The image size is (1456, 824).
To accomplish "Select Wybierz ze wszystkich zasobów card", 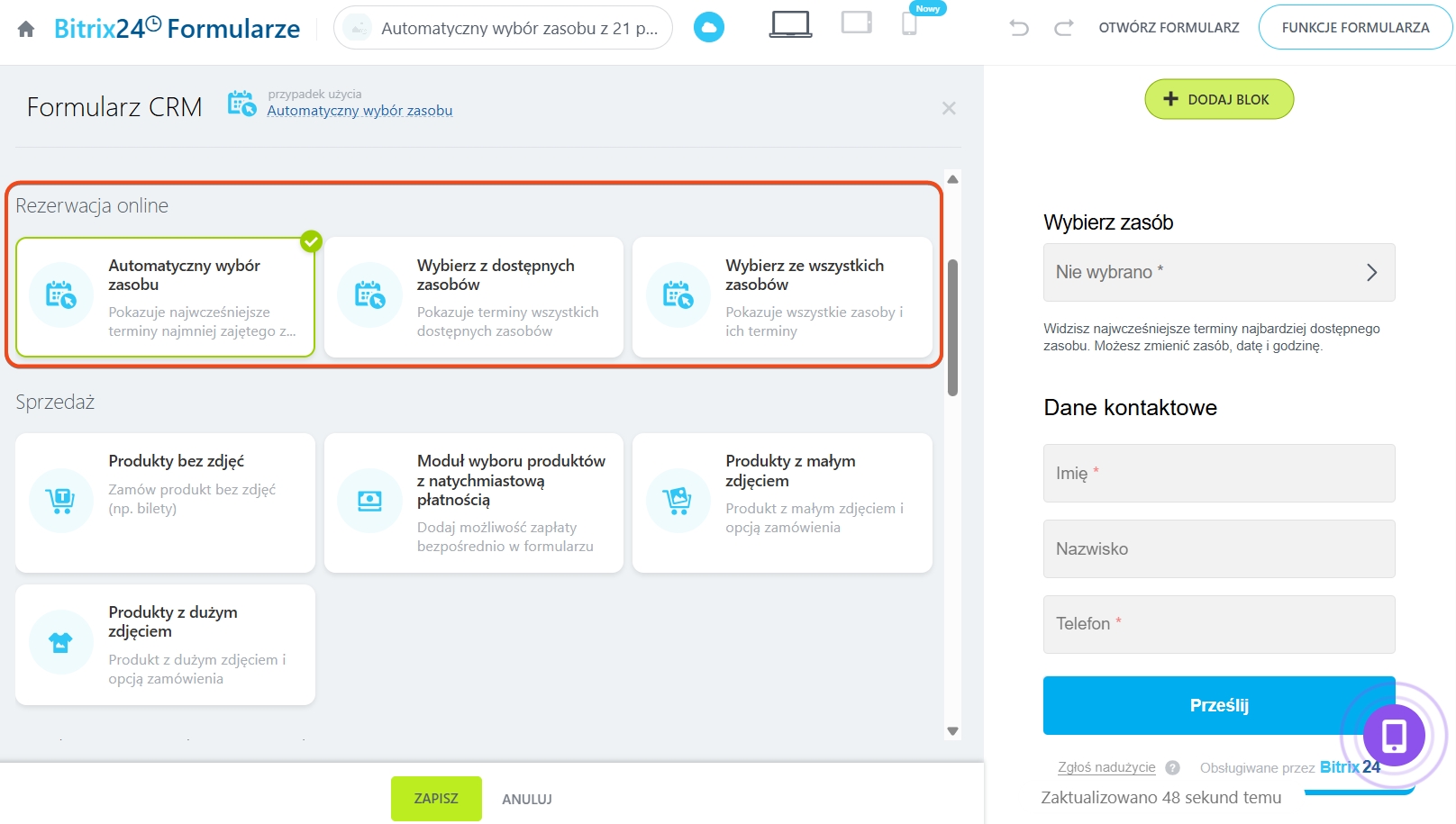I will click(782, 297).
